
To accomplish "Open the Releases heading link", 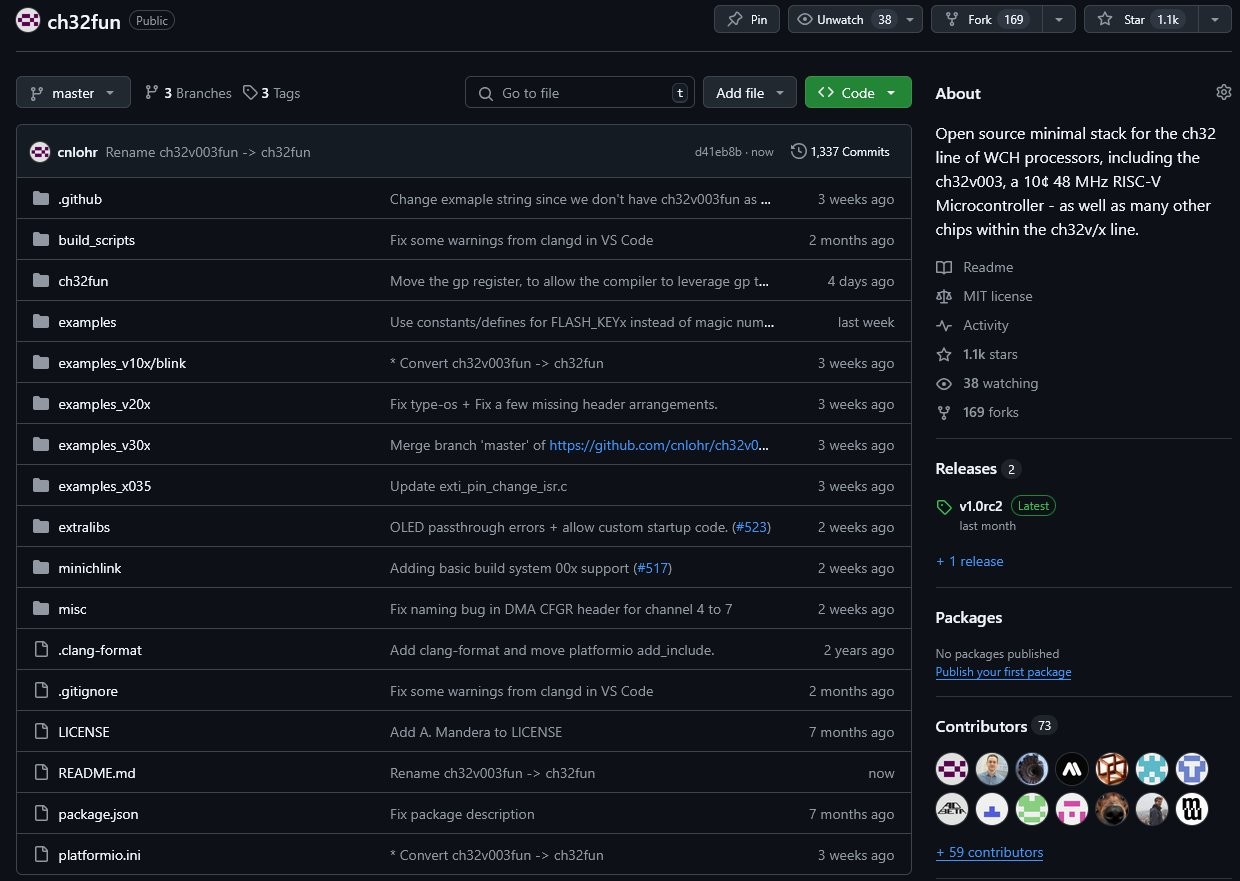I will pyautogui.click(x=966, y=468).
